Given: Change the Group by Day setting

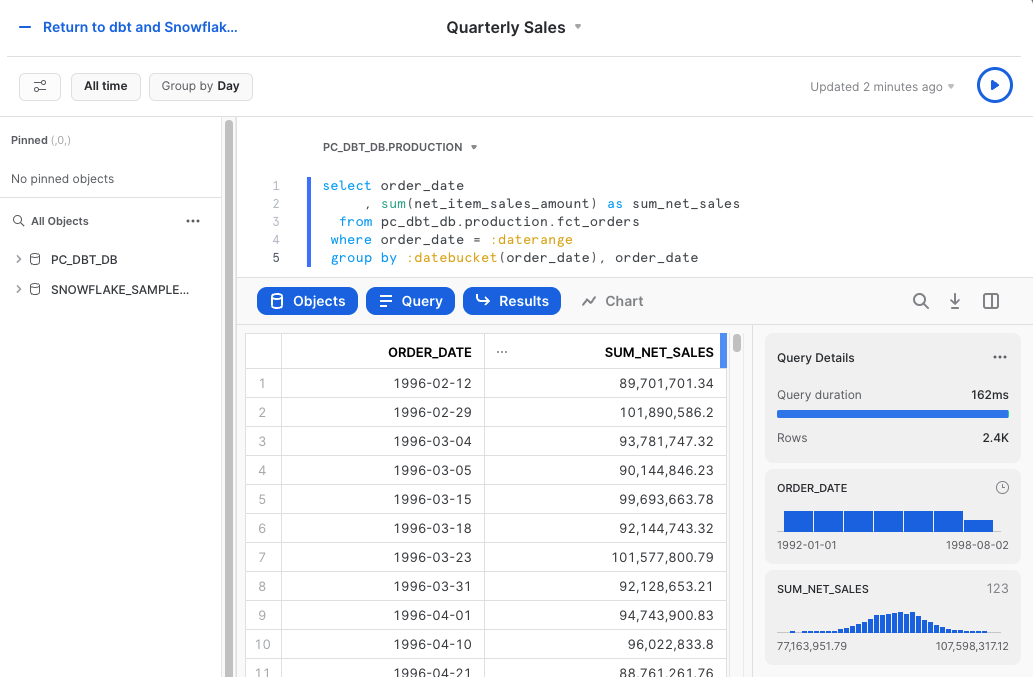Looking at the screenshot, I should pyautogui.click(x=200, y=87).
